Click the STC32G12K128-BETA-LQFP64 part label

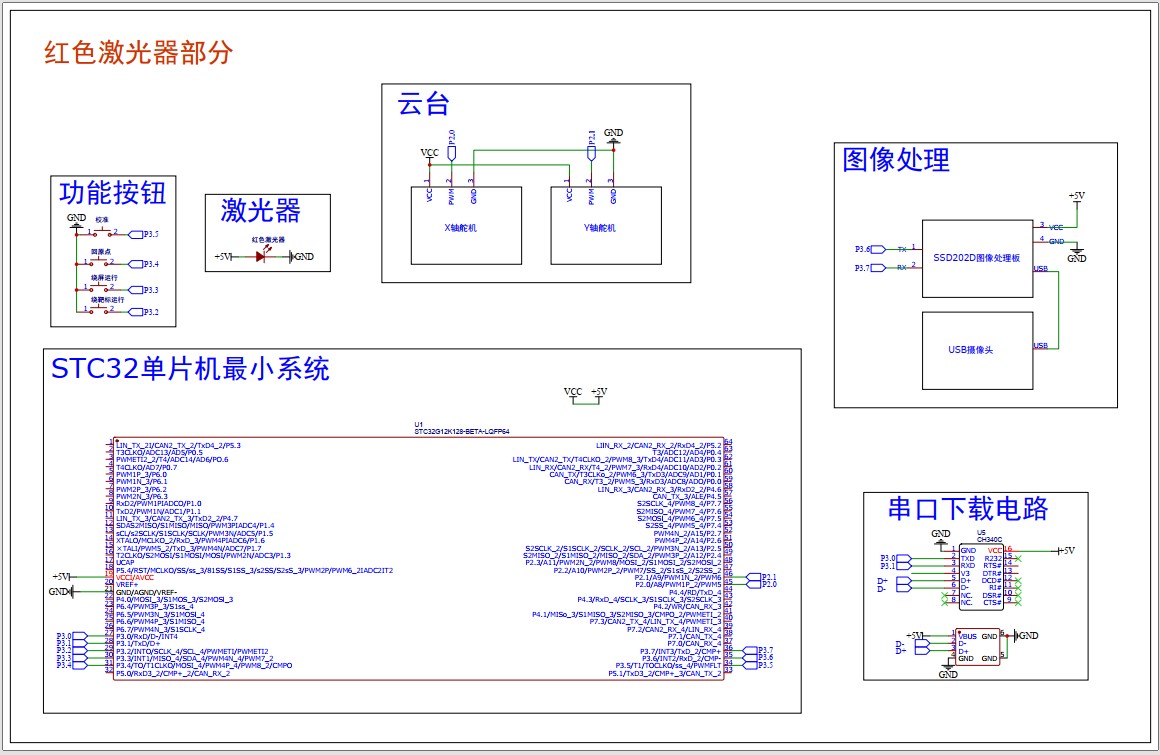pyautogui.click(x=462, y=431)
